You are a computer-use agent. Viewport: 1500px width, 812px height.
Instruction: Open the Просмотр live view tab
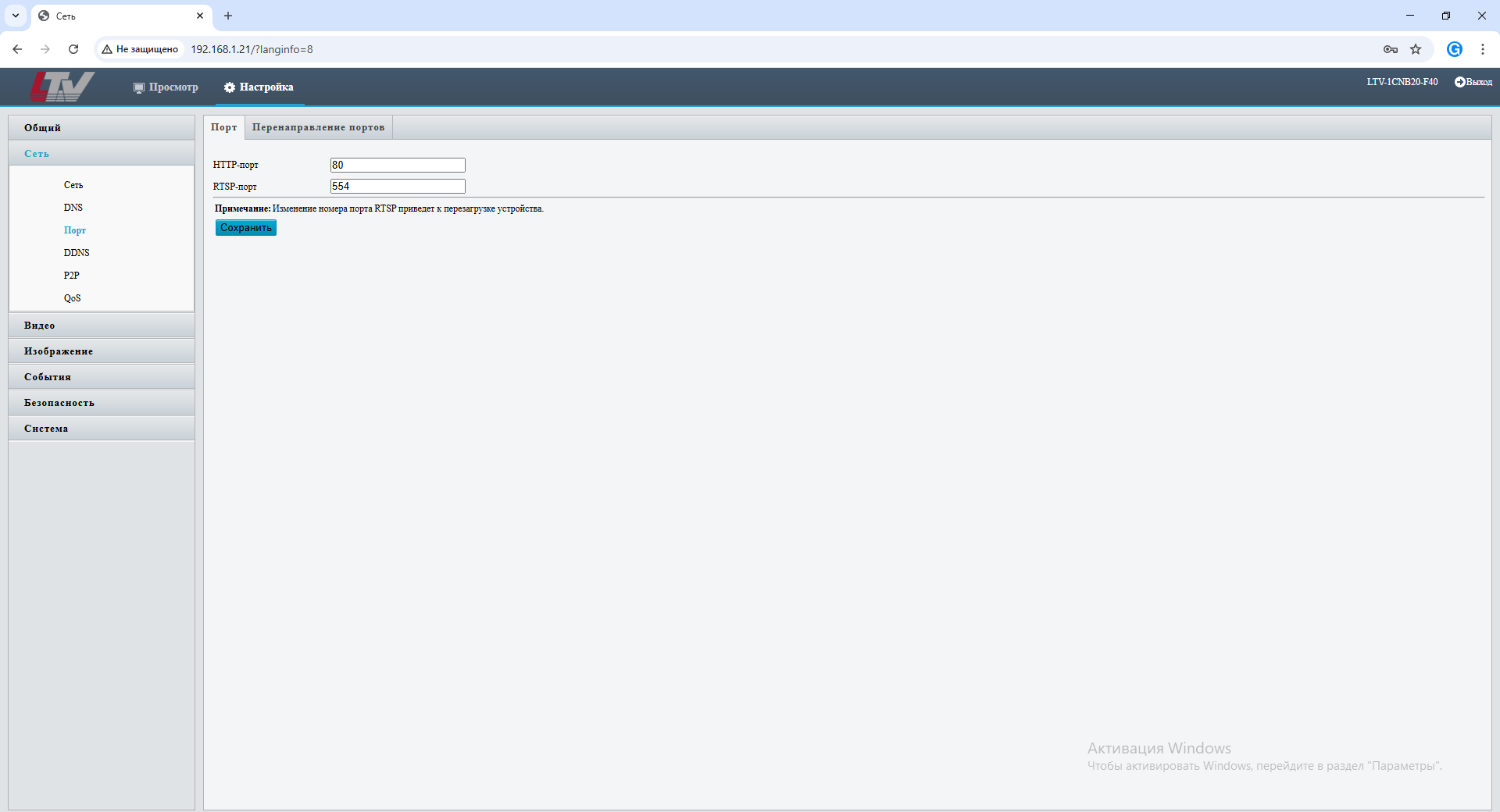click(x=166, y=87)
